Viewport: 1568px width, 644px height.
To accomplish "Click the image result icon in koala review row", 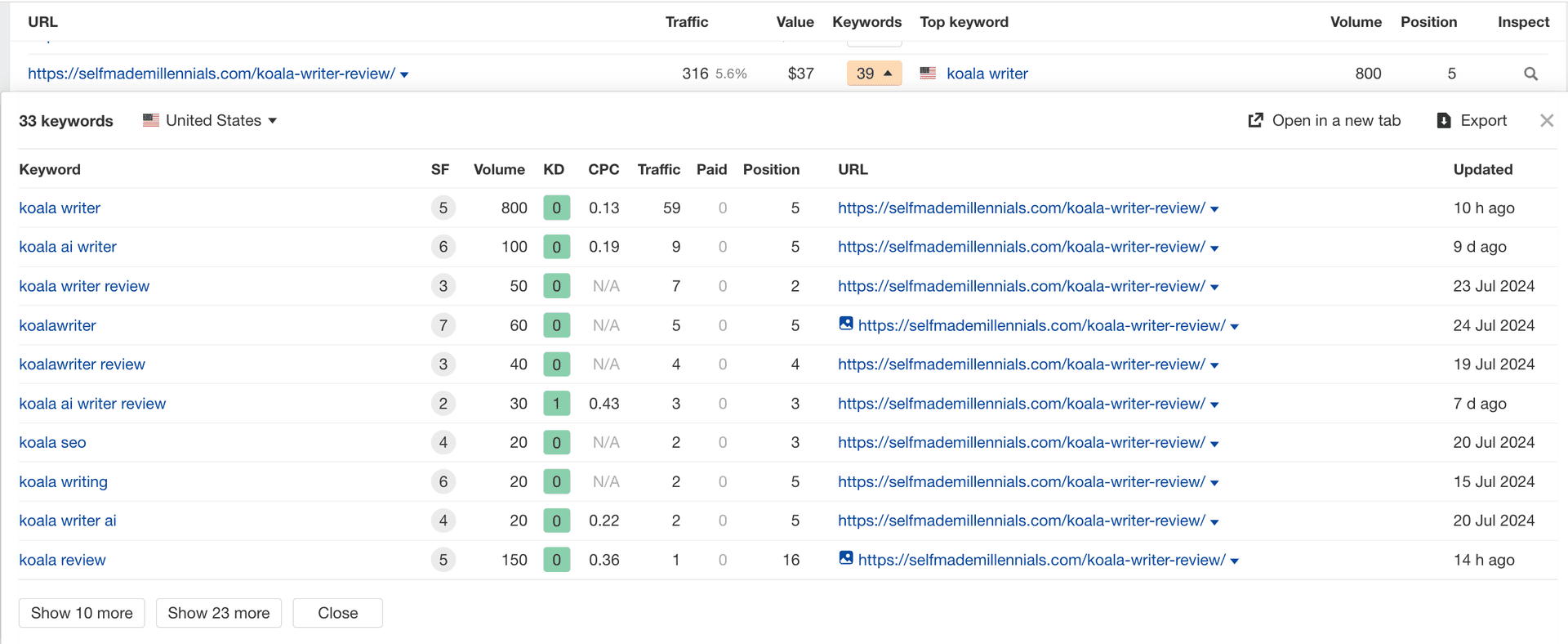I will click(846, 558).
